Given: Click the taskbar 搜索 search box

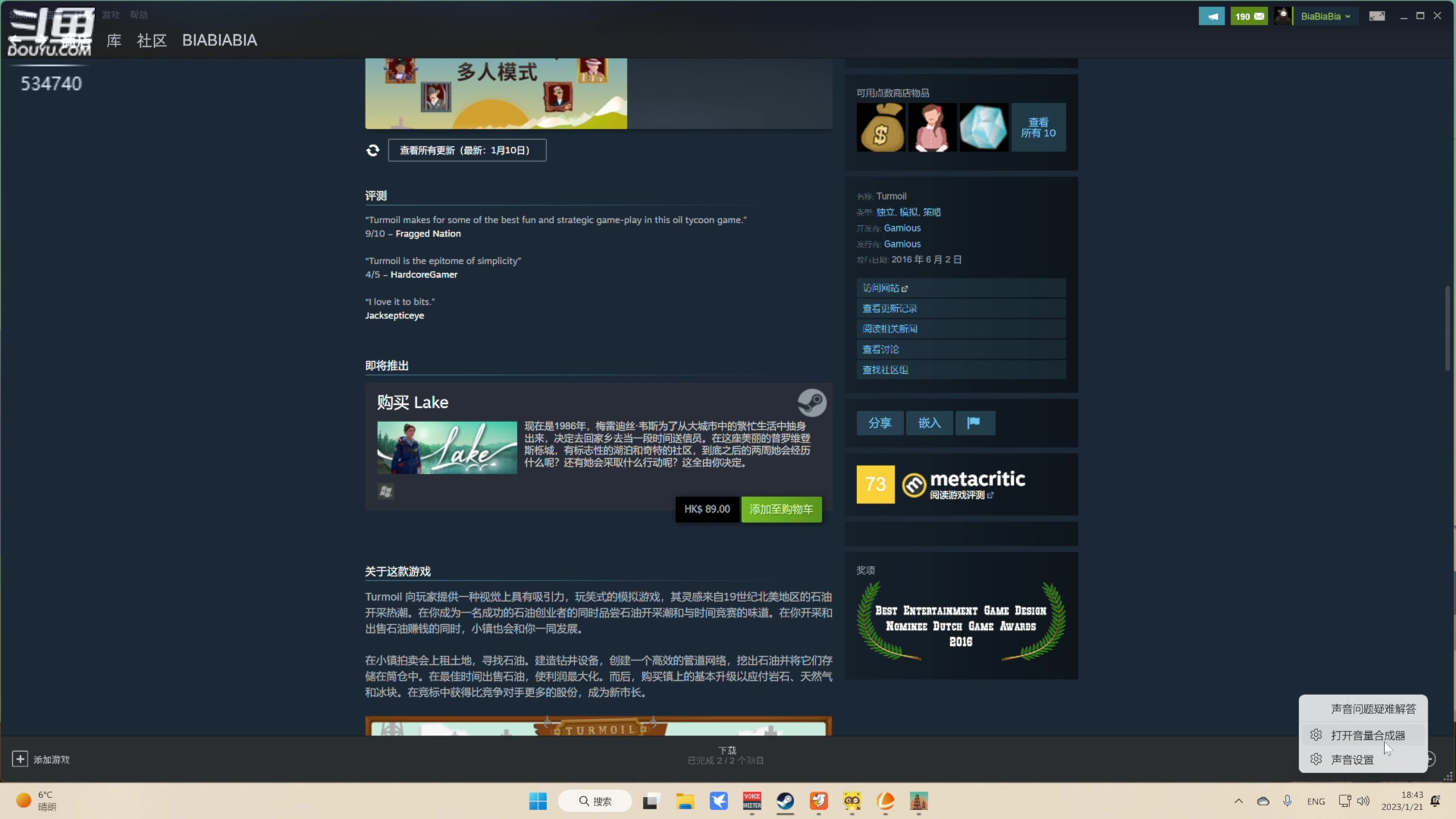Looking at the screenshot, I should 595,801.
